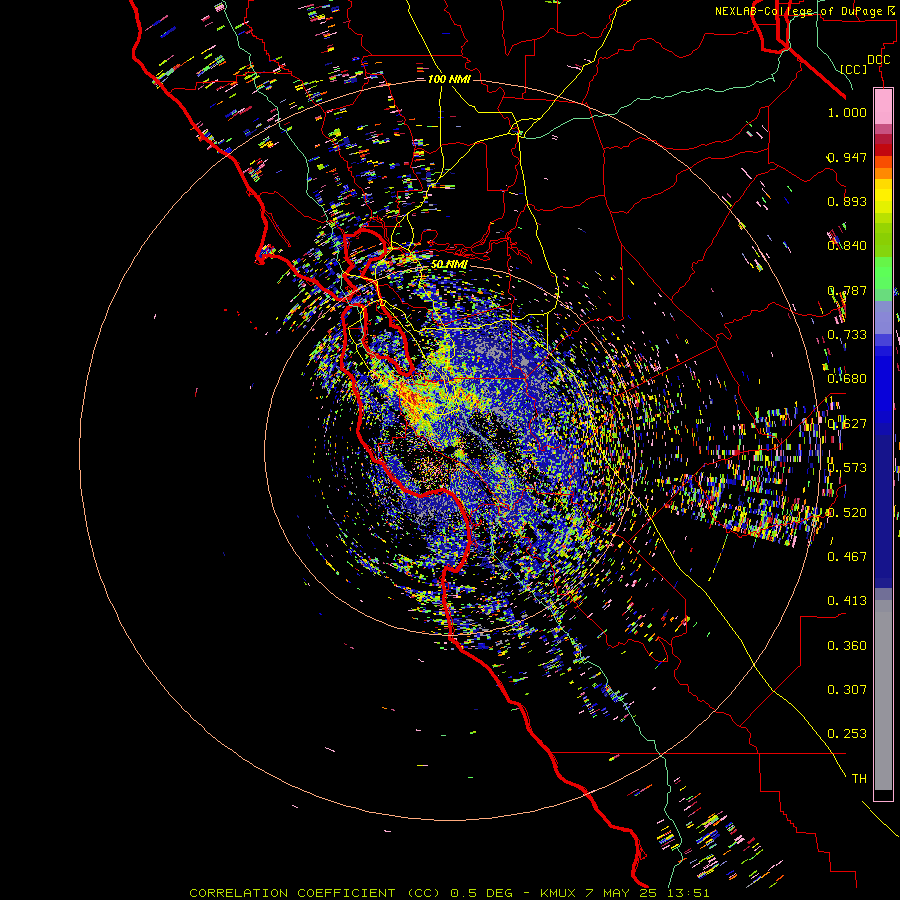Pick the gray segment of the color bar
The image size is (900, 900).
pyautogui.click(x=883, y=695)
